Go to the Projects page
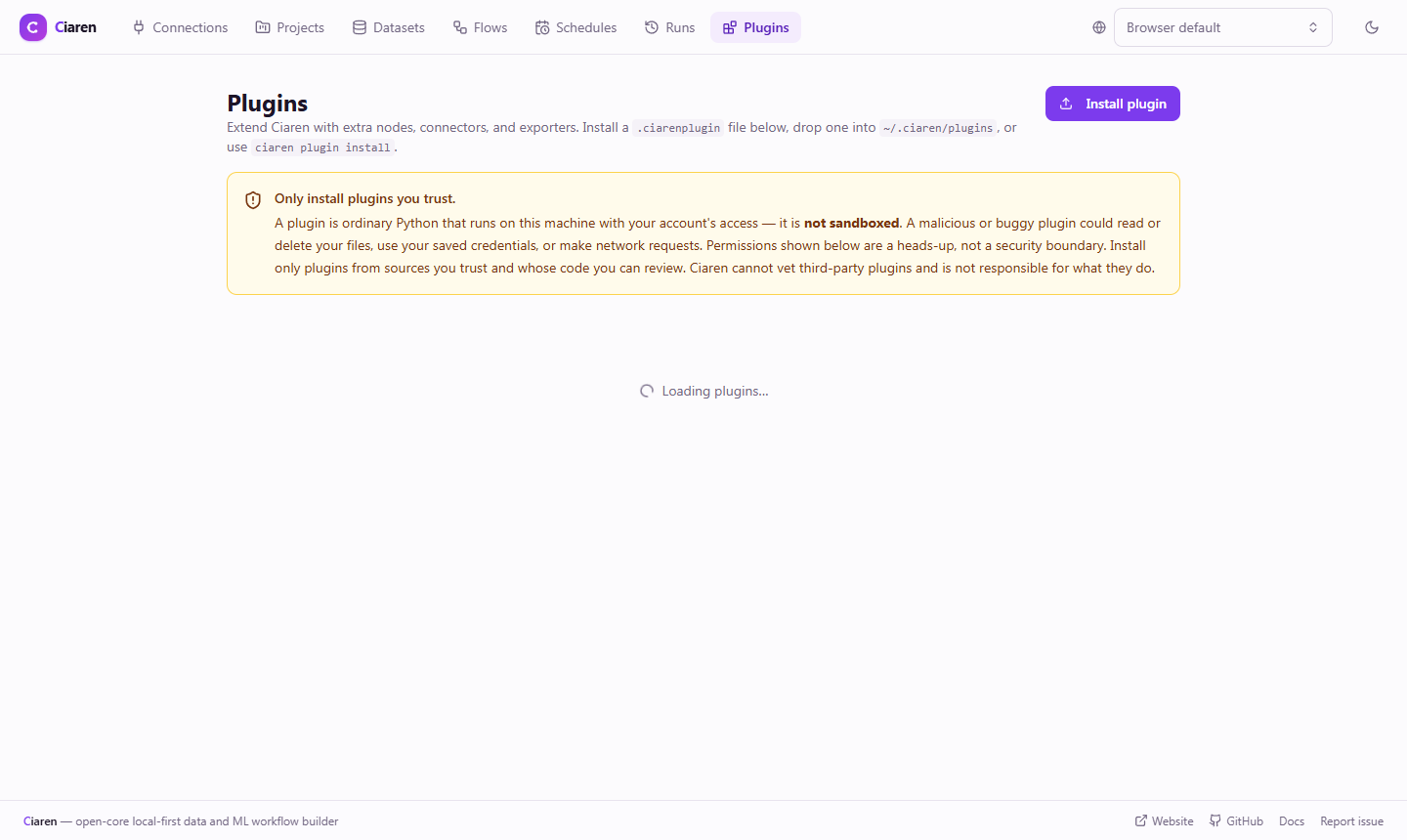The width and height of the screenshot is (1407, 840). click(290, 27)
